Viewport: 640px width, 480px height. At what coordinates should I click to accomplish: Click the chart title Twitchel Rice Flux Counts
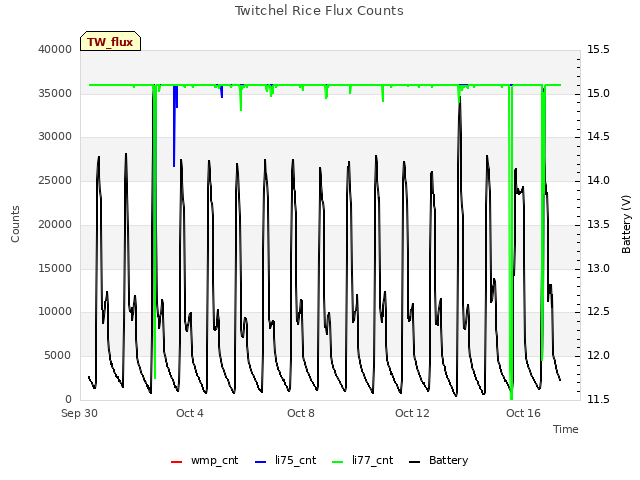click(319, 11)
